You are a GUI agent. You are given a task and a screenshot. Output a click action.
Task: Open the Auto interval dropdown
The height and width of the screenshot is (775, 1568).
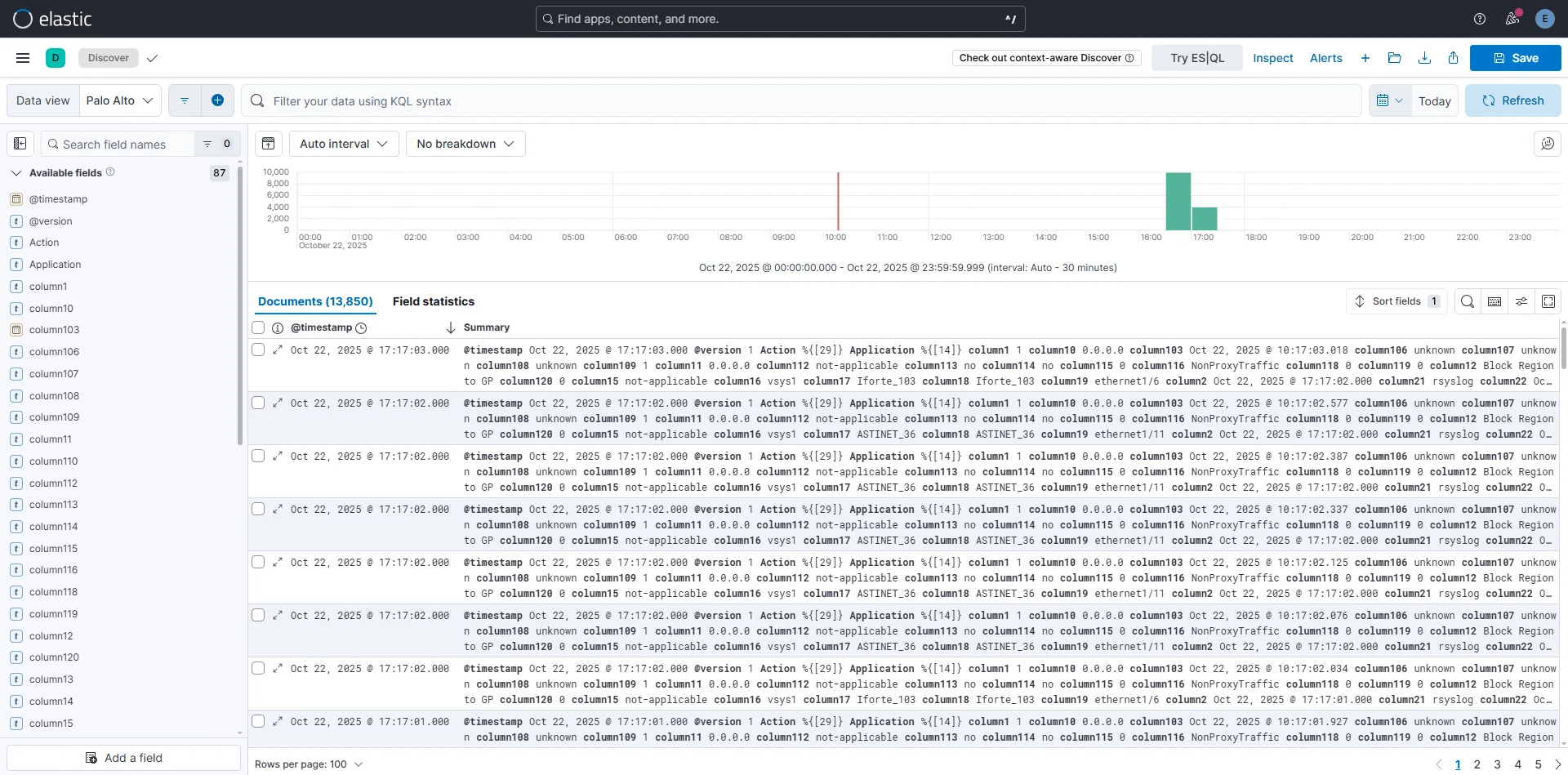(x=344, y=144)
